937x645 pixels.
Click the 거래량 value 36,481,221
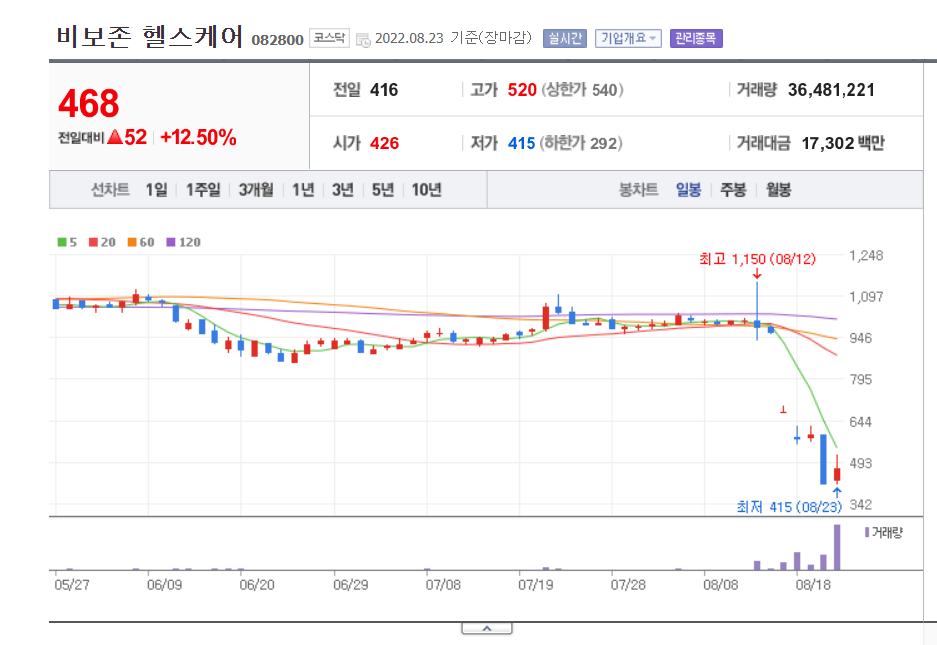(x=831, y=90)
